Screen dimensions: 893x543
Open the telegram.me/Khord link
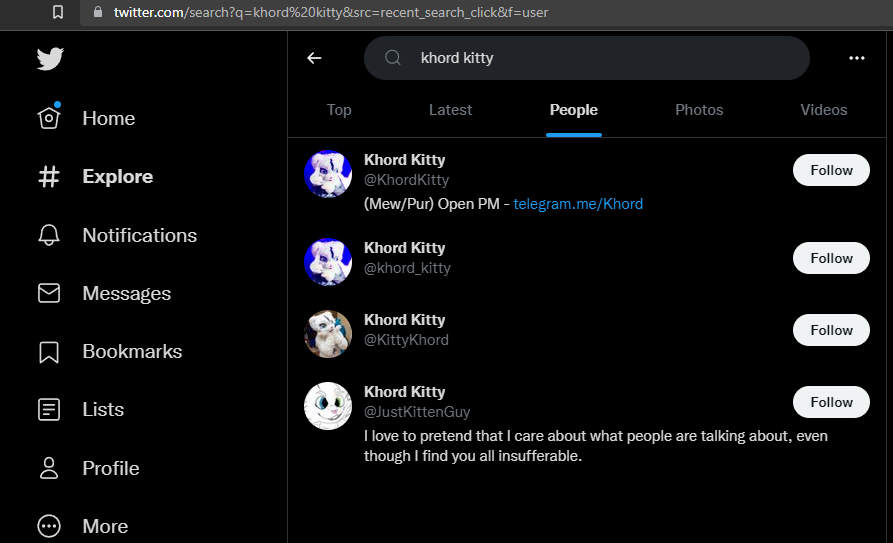click(x=578, y=204)
